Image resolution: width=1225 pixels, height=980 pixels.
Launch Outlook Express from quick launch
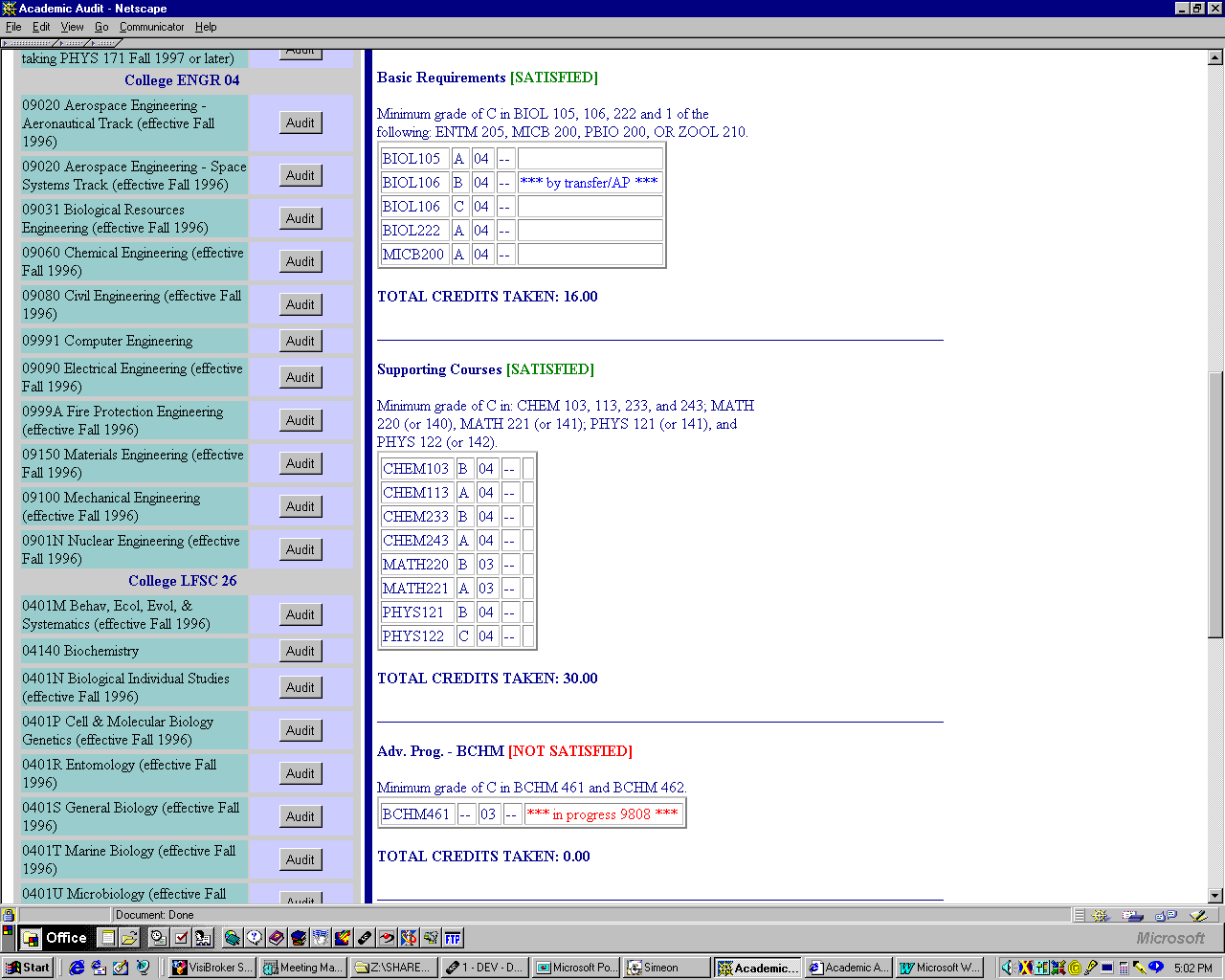point(99,968)
